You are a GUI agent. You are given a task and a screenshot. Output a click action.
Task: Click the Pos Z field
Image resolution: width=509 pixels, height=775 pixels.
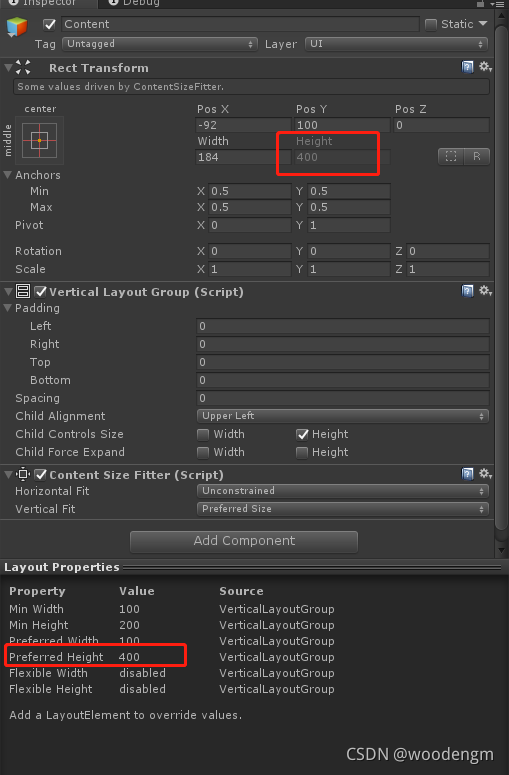[441, 125]
